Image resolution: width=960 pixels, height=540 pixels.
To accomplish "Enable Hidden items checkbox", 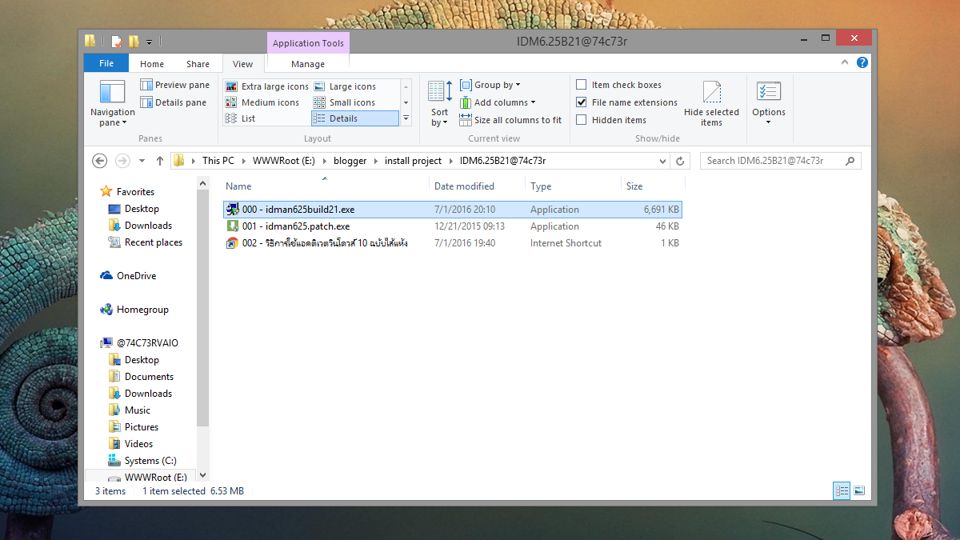I will click(581, 120).
